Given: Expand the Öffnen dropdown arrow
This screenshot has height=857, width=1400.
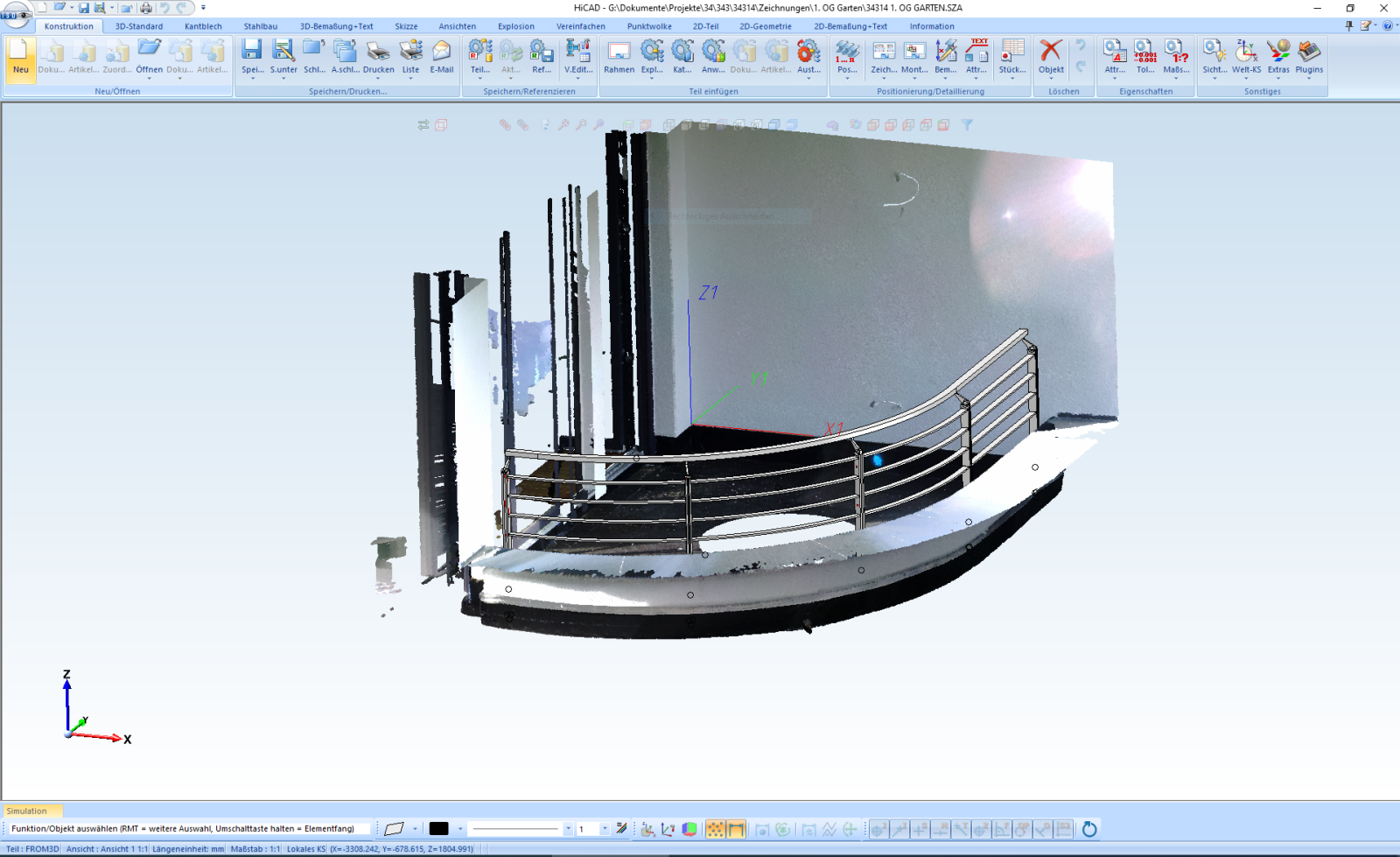Looking at the screenshot, I should 149,79.
